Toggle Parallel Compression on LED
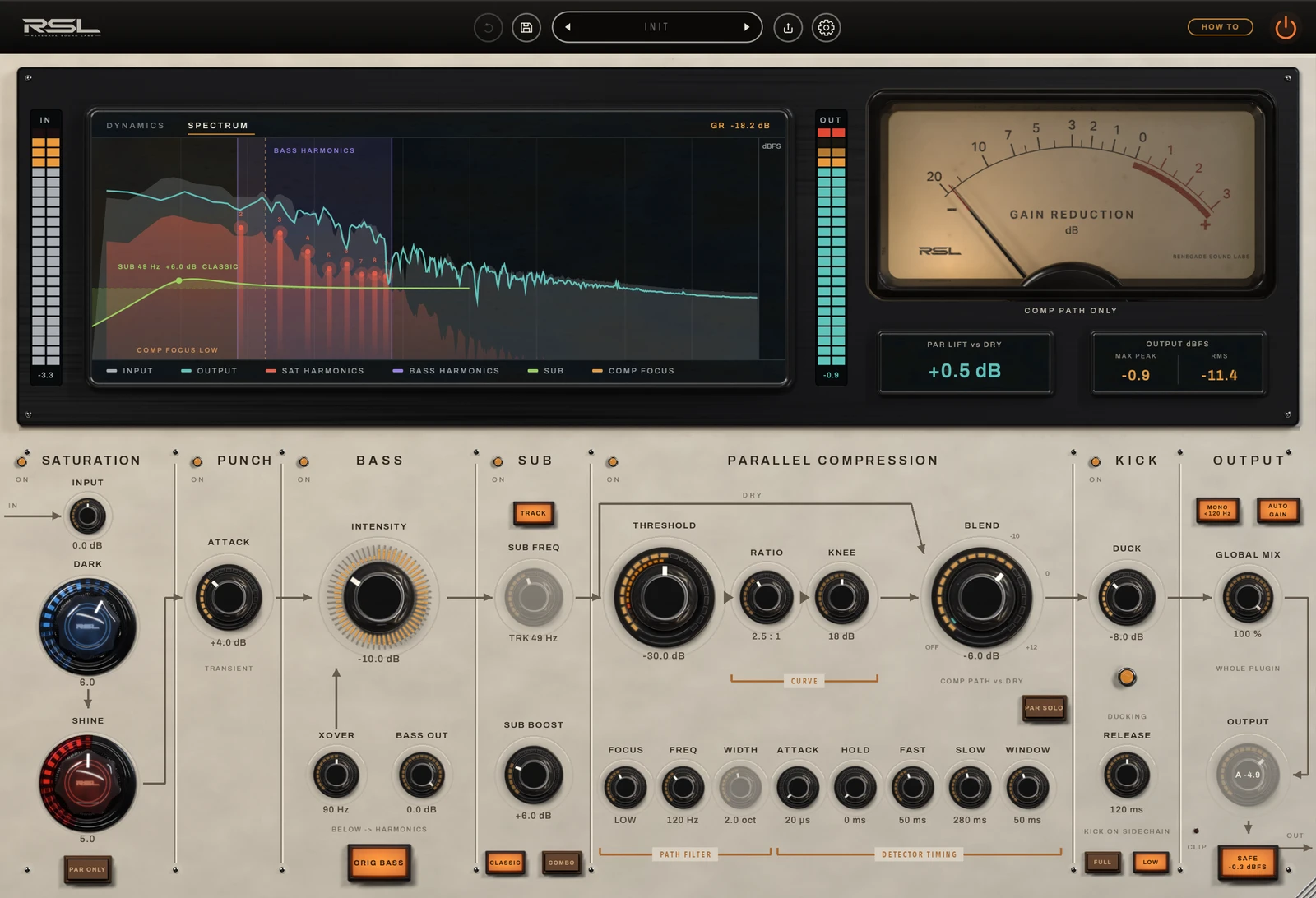 coord(613,462)
